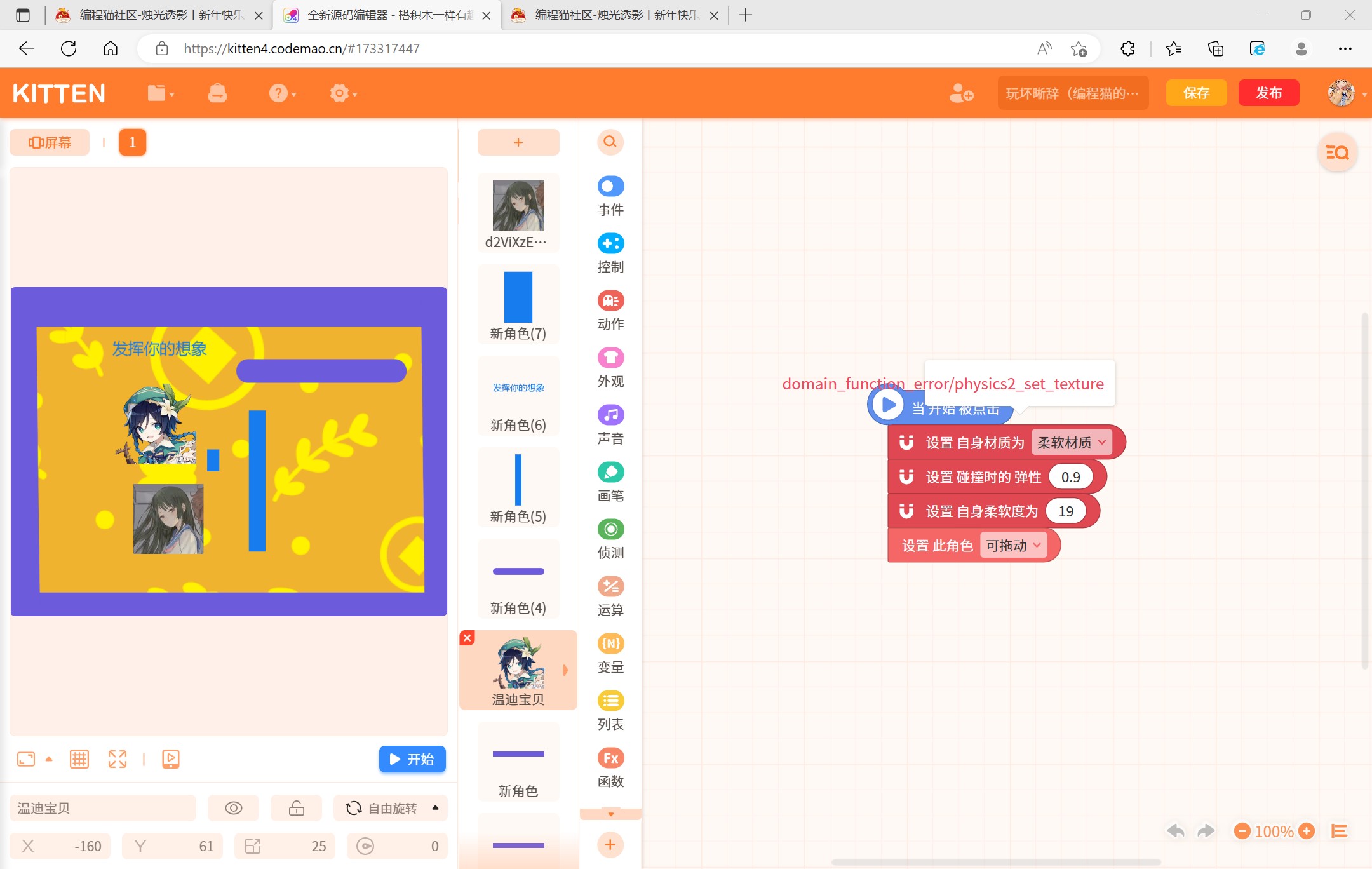1372x869 pixels.
Task: Expand more block categories arrow
Action: tap(610, 814)
